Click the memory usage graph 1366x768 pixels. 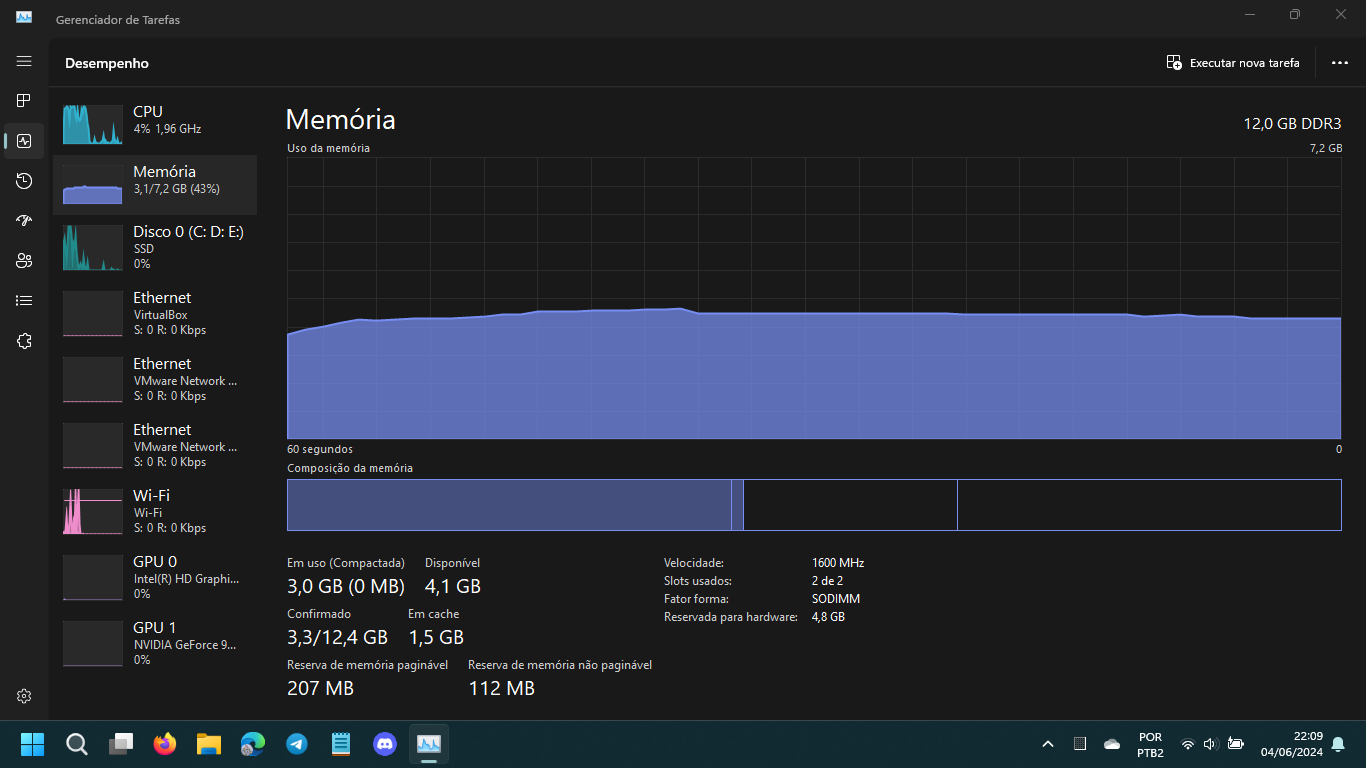coord(813,298)
